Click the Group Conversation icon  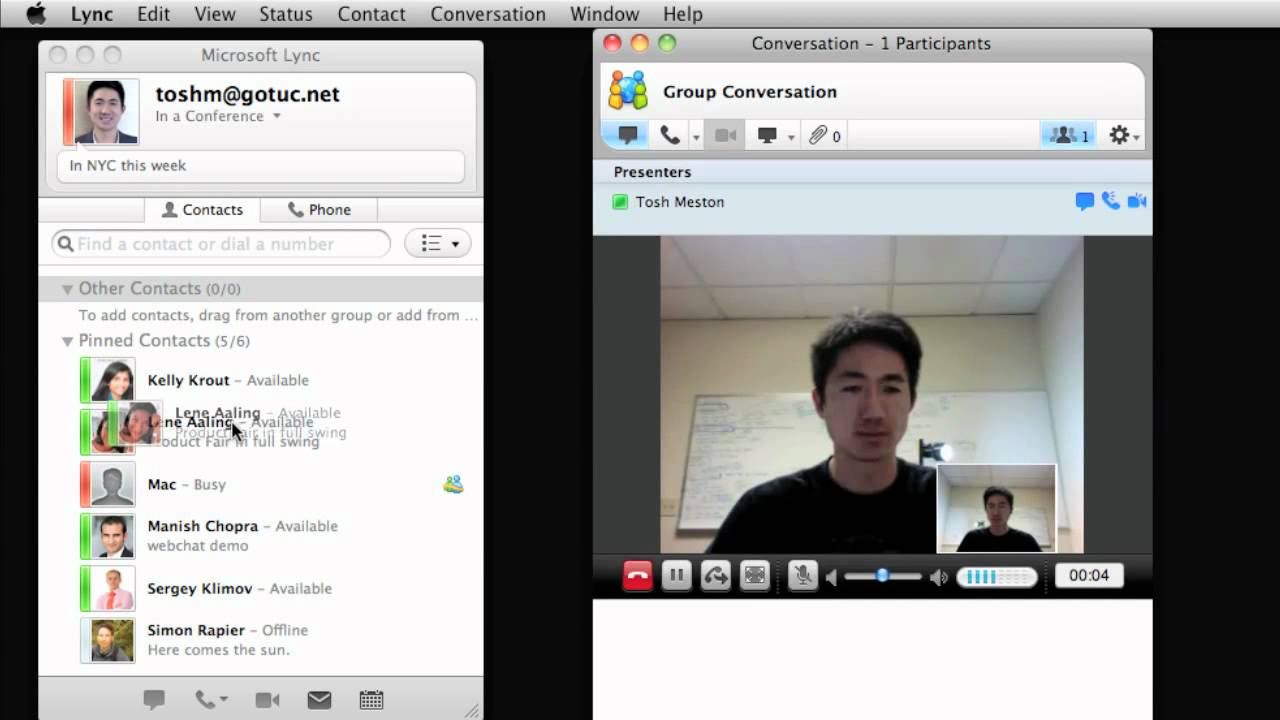click(x=628, y=91)
